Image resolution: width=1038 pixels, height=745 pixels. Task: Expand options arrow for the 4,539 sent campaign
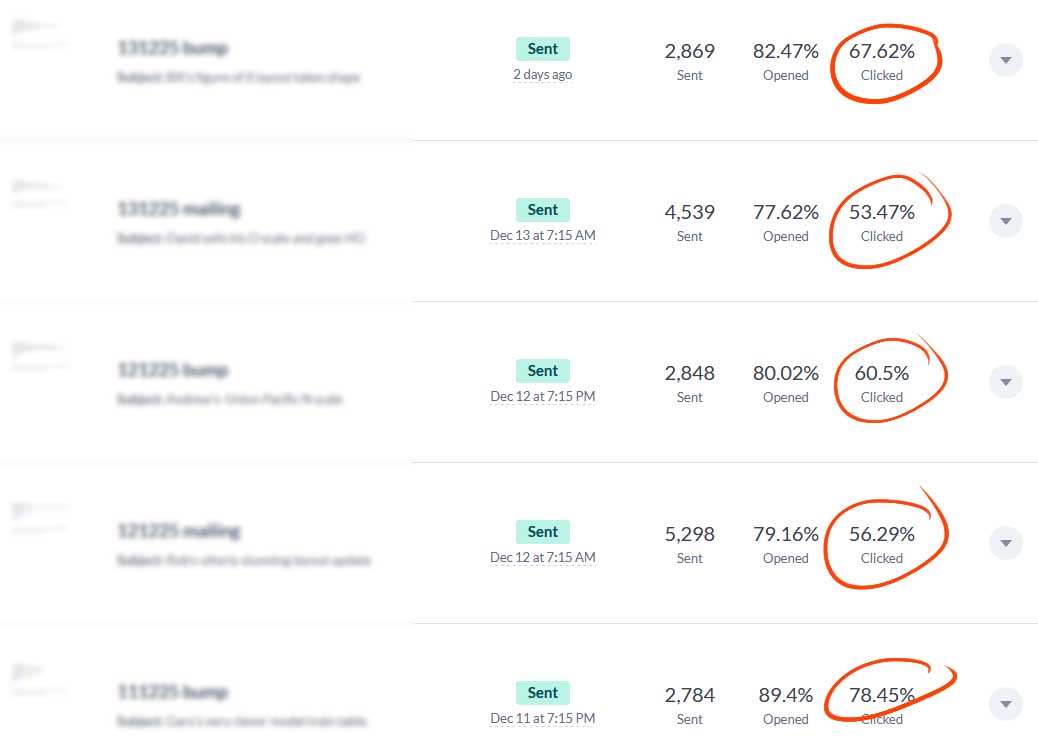tap(1005, 221)
